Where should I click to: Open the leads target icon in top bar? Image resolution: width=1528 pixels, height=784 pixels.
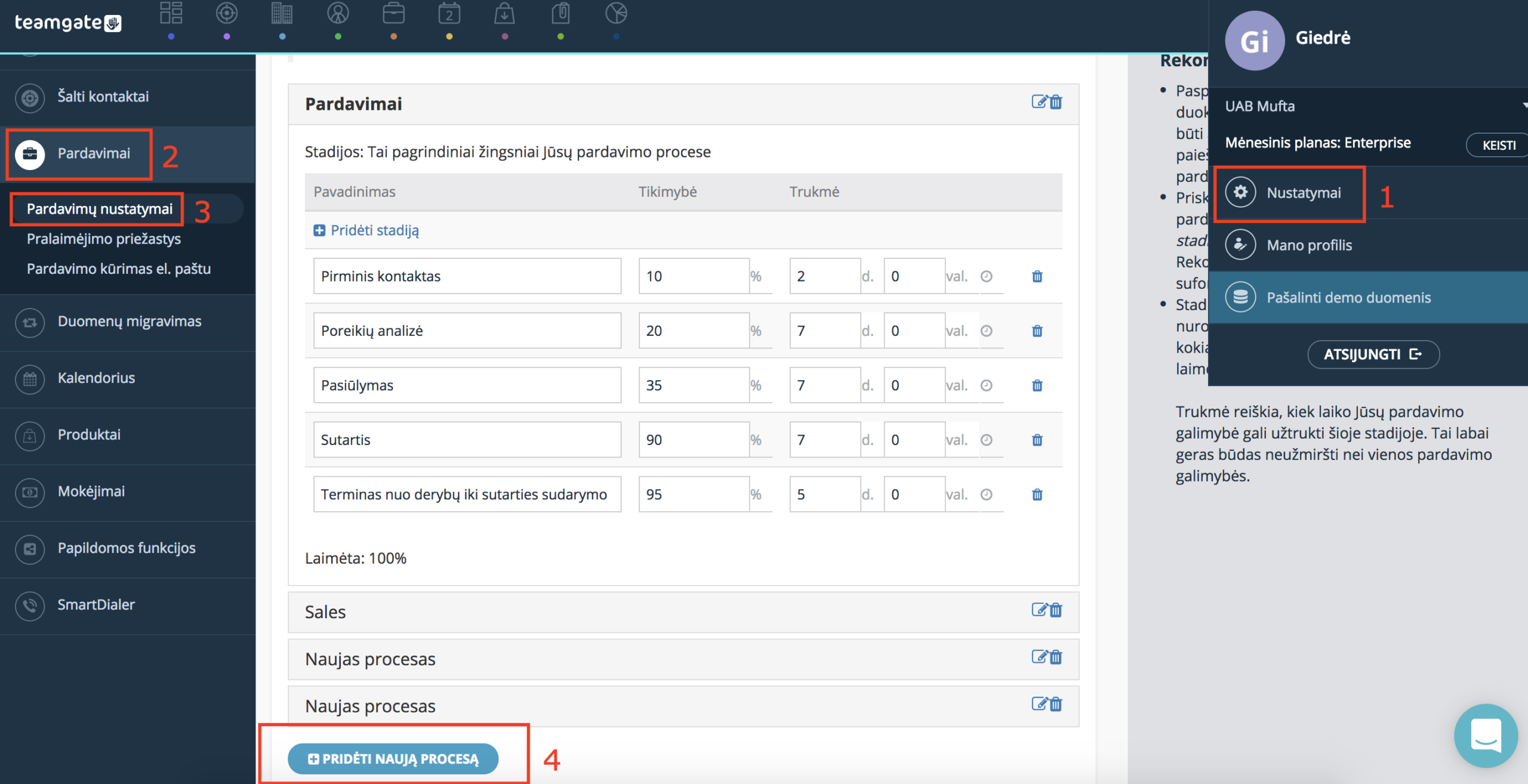pos(227,13)
